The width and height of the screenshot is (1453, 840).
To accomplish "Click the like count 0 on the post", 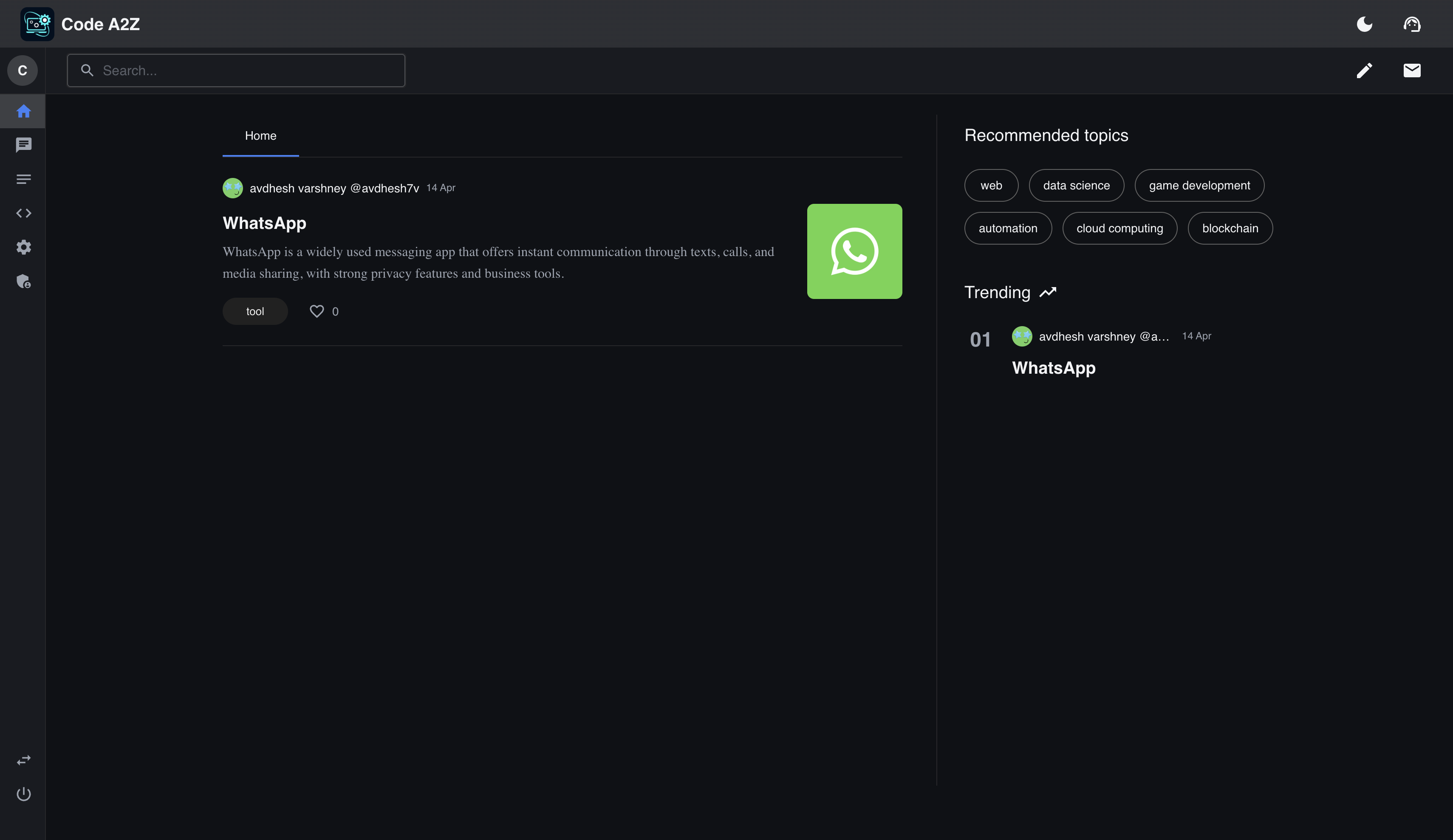I will [x=335, y=312].
